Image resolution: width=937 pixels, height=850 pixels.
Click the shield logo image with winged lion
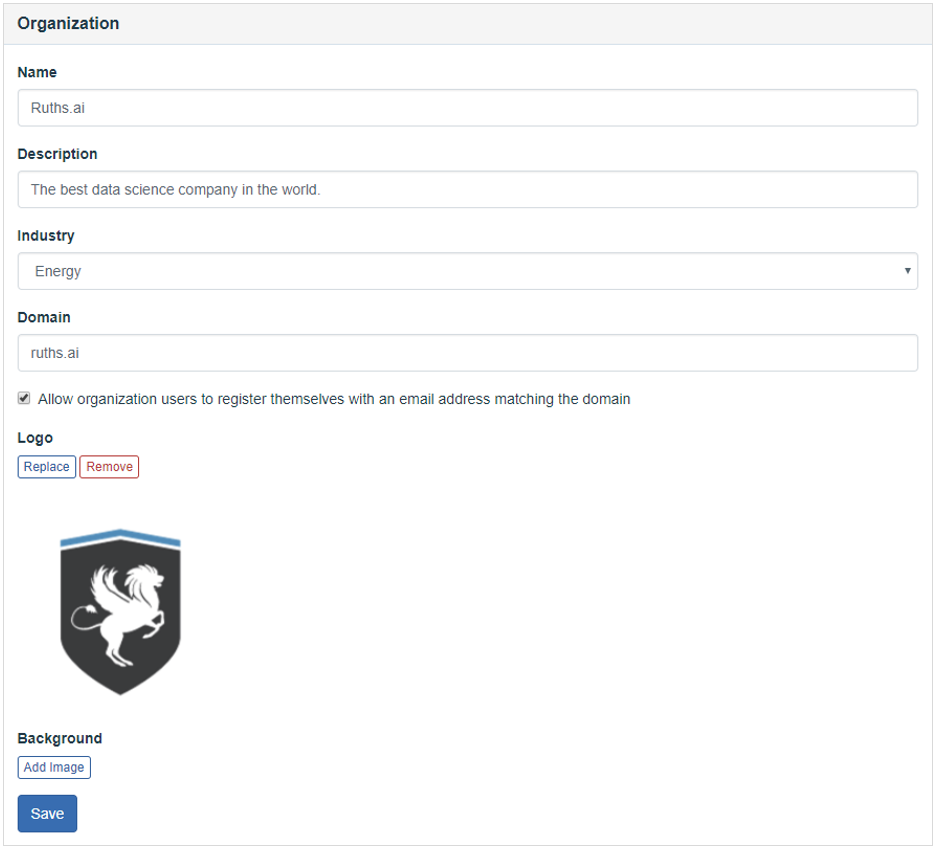(120, 611)
